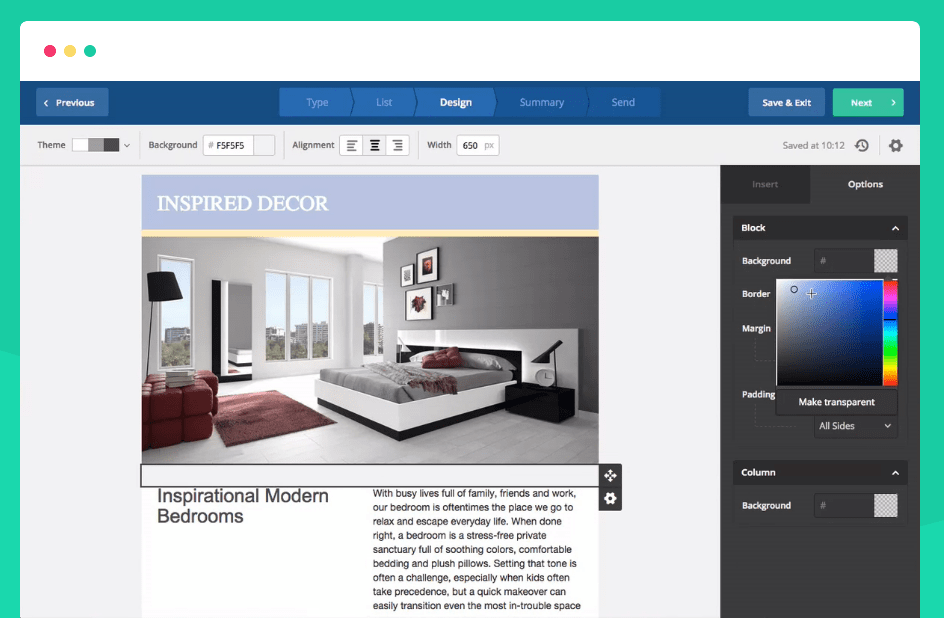The width and height of the screenshot is (944, 618).
Task: Click the Background hex field F5F5F5
Action: (228, 145)
